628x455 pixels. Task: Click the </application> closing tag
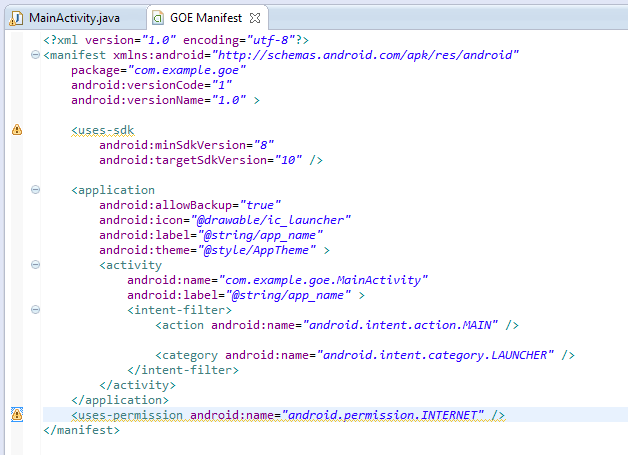coord(120,400)
